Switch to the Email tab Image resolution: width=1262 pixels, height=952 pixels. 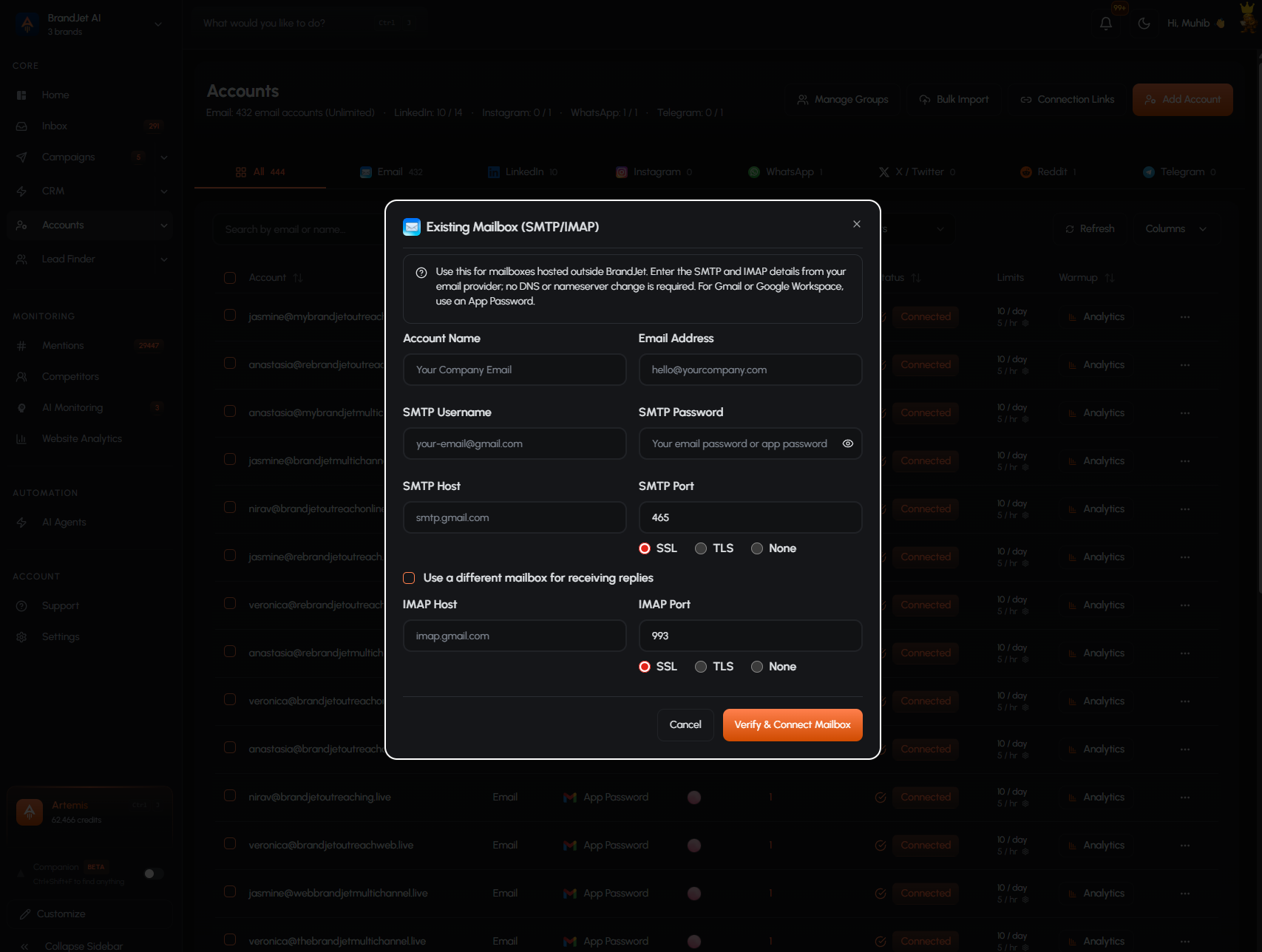pyautogui.click(x=391, y=172)
